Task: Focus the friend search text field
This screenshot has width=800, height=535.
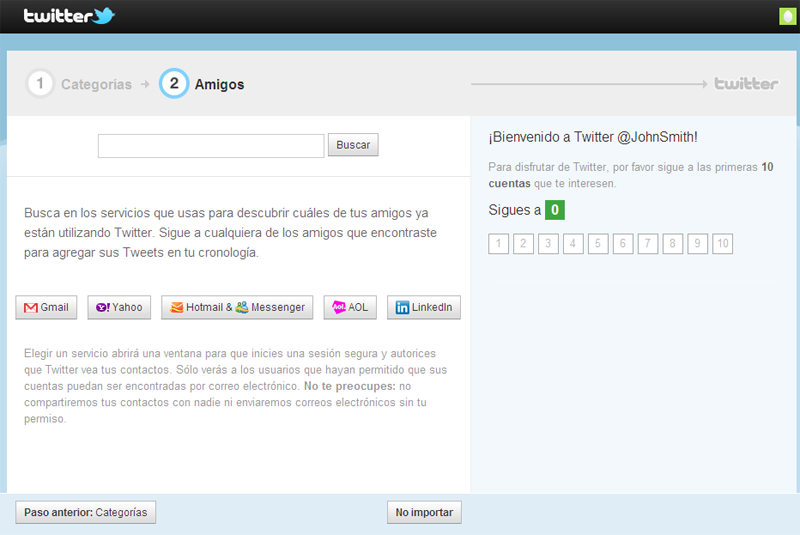Action: coord(211,146)
